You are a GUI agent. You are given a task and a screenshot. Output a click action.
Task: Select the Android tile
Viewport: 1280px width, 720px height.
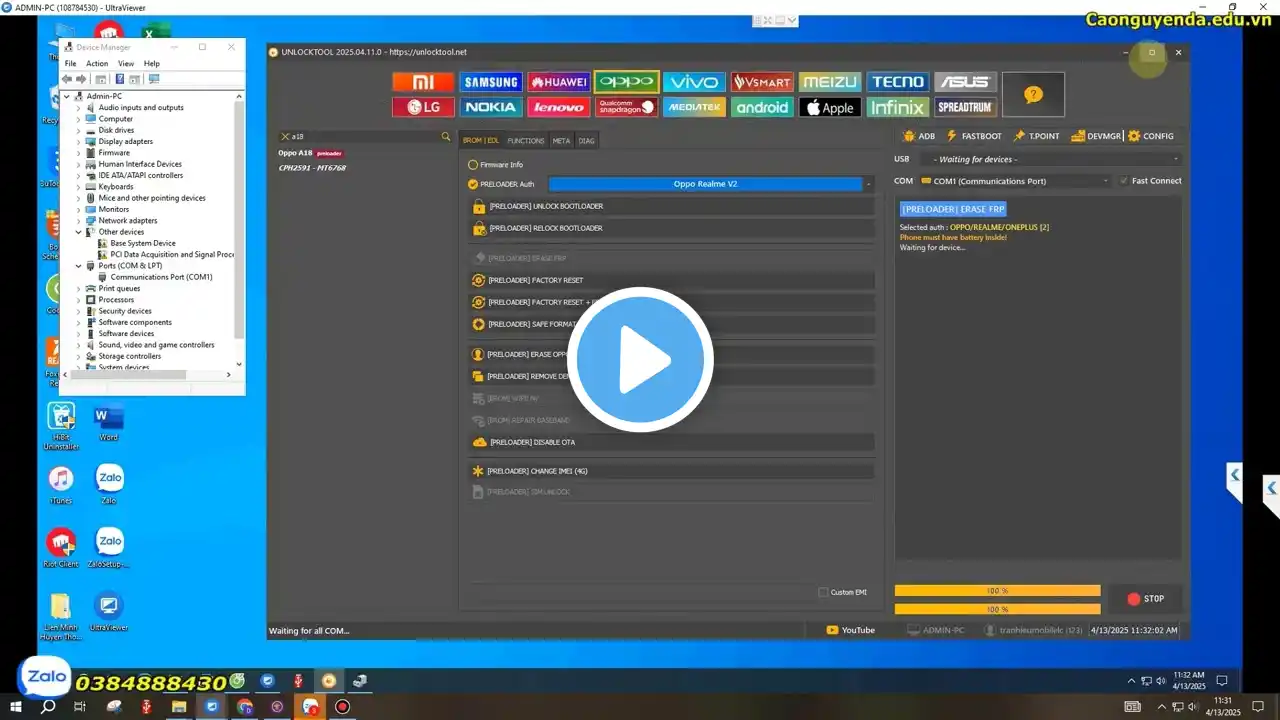[762, 107]
